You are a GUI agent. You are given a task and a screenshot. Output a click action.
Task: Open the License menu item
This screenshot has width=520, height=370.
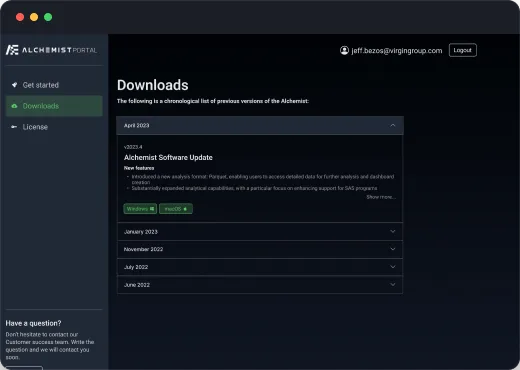click(x=54, y=127)
